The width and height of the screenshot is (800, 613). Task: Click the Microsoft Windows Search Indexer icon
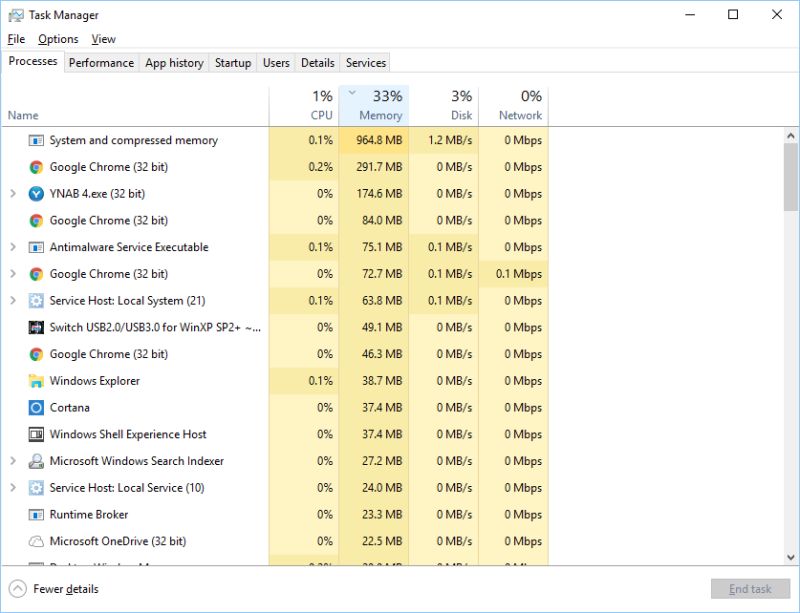pyautogui.click(x=36, y=461)
